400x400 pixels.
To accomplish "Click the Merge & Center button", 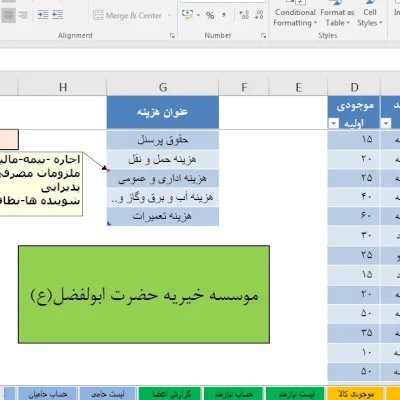I will [x=132, y=15].
